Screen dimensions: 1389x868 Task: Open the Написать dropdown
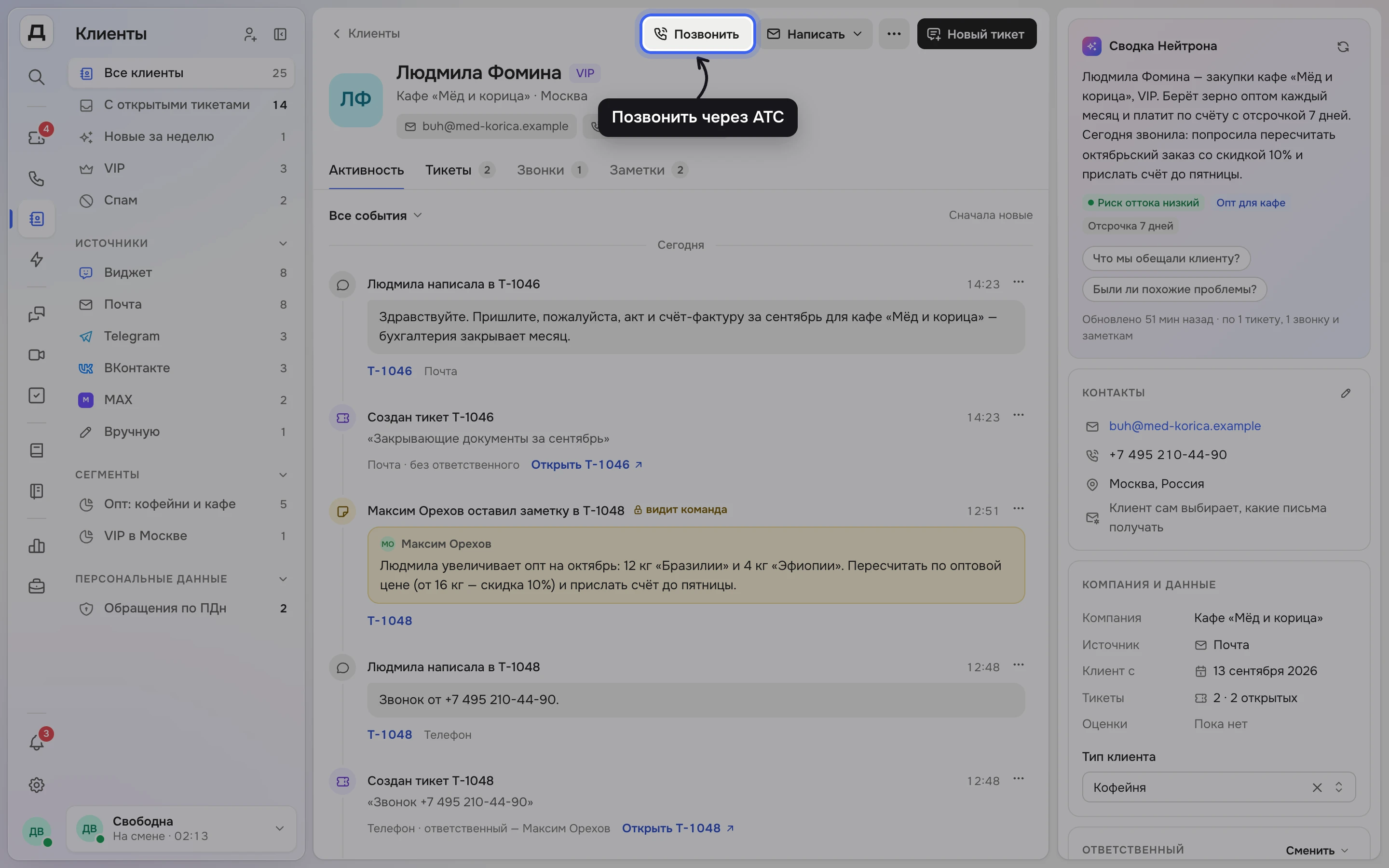tap(815, 34)
